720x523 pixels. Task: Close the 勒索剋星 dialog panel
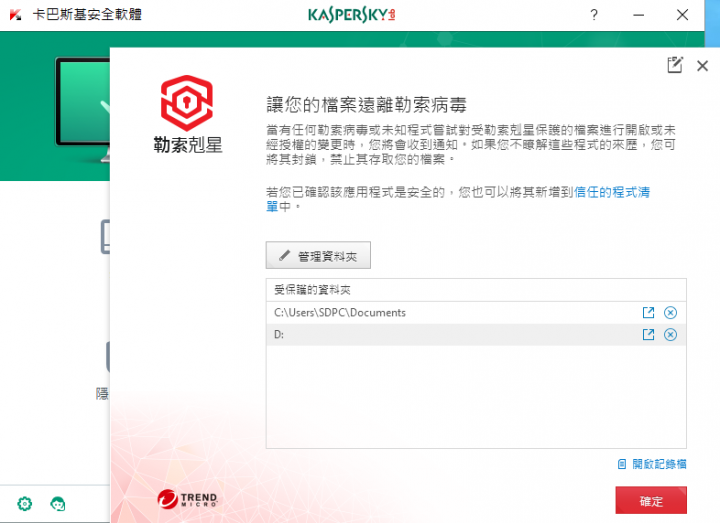[x=702, y=66]
